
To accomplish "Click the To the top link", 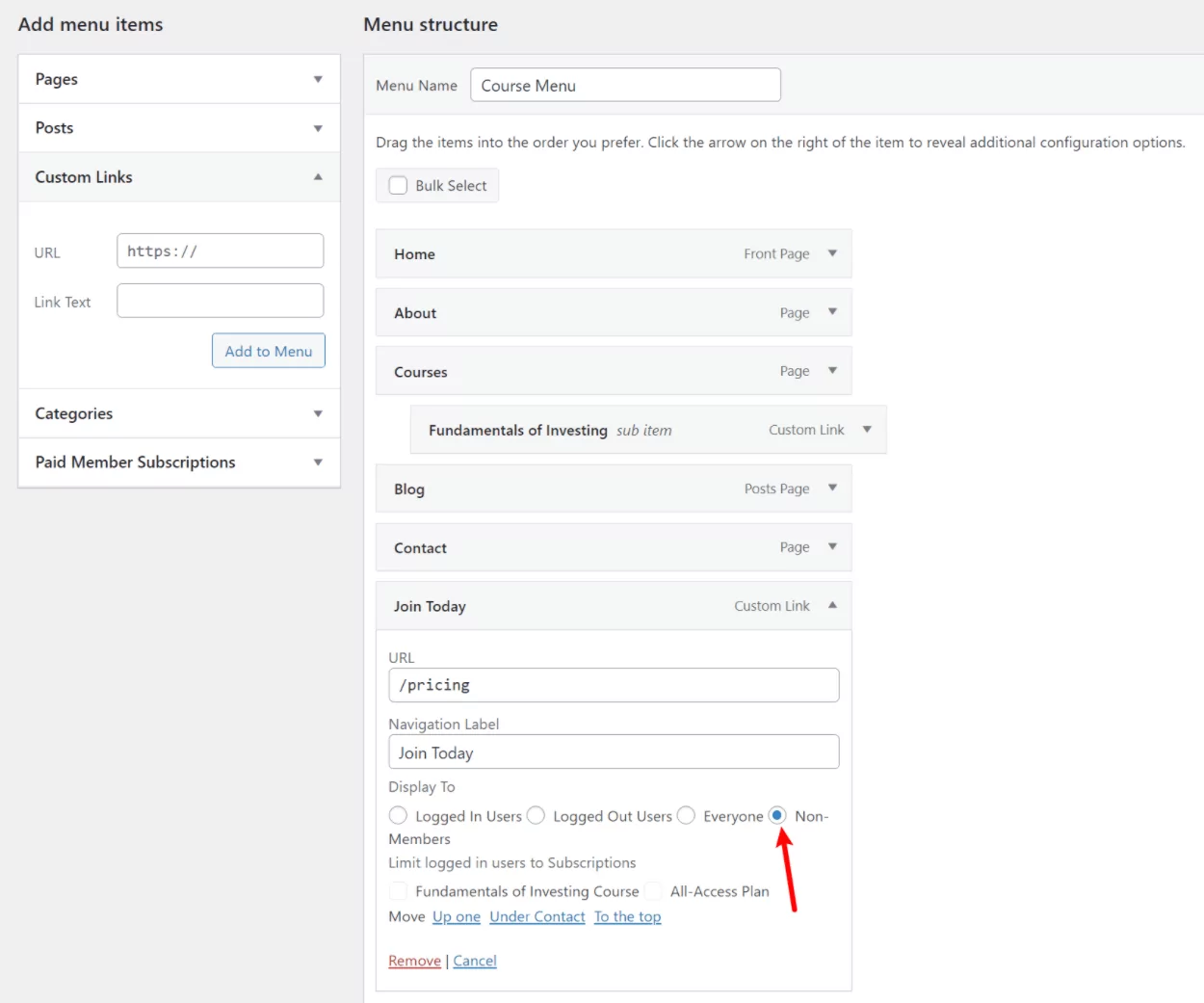I will [x=628, y=916].
